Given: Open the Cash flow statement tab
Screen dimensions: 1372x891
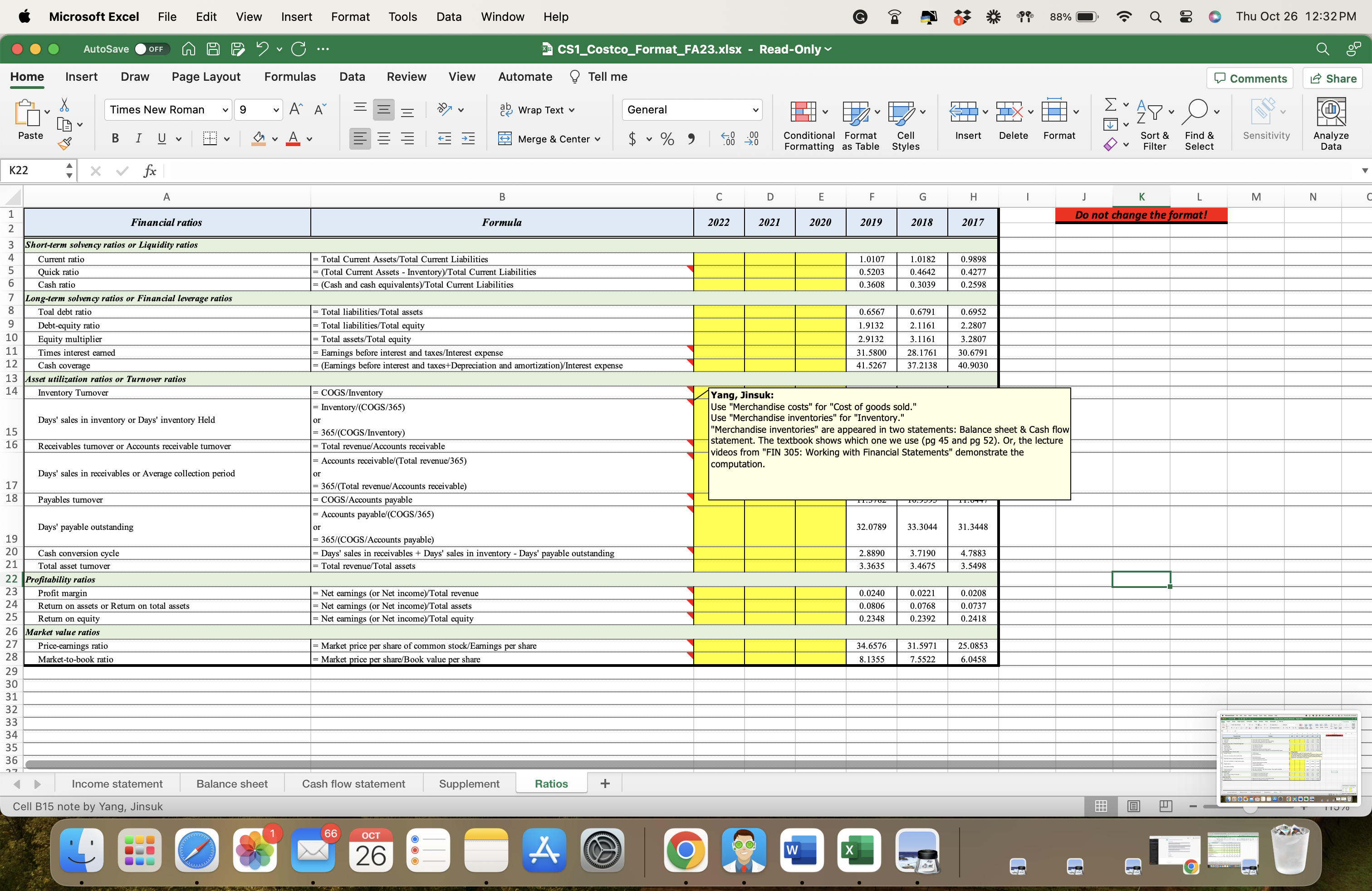Looking at the screenshot, I should tap(353, 783).
